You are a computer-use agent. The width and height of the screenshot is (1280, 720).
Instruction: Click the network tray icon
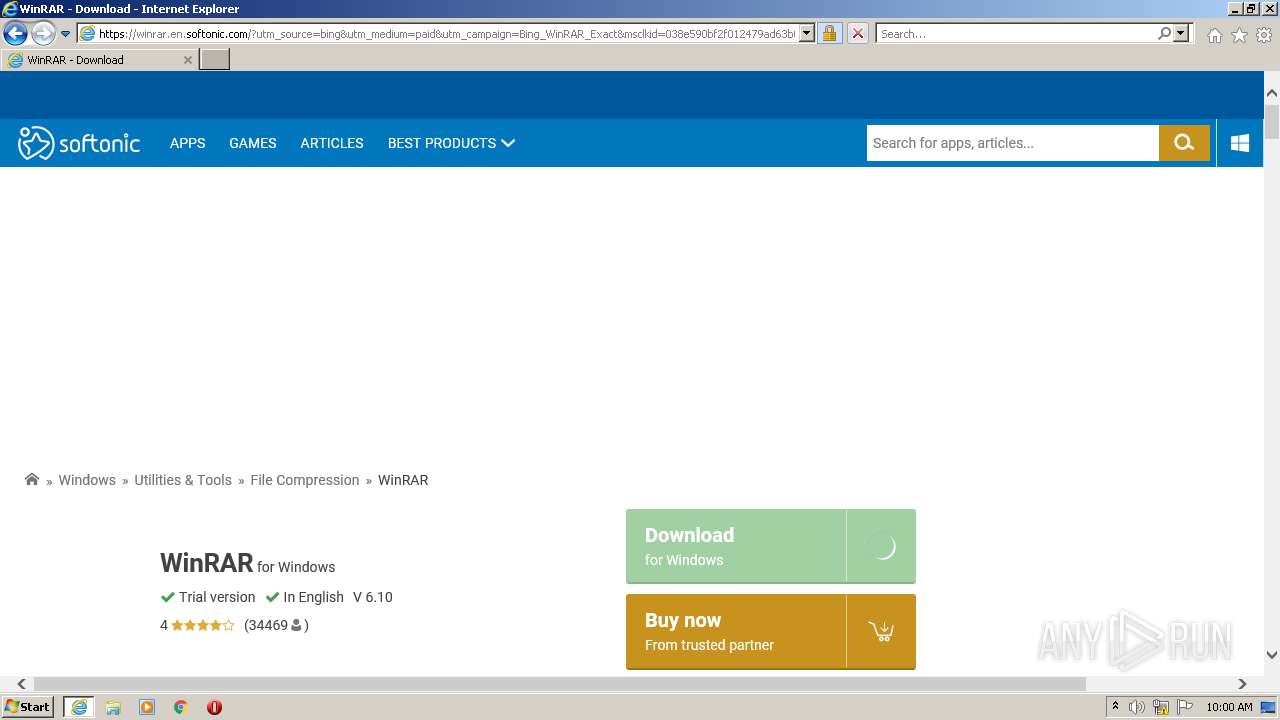click(1161, 707)
